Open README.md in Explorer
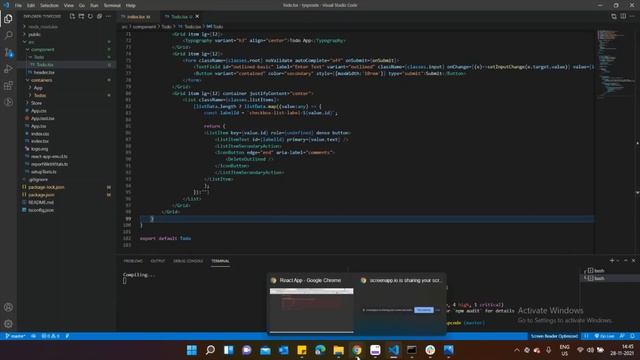The height and width of the screenshot is (360, 640). [41, 202]
